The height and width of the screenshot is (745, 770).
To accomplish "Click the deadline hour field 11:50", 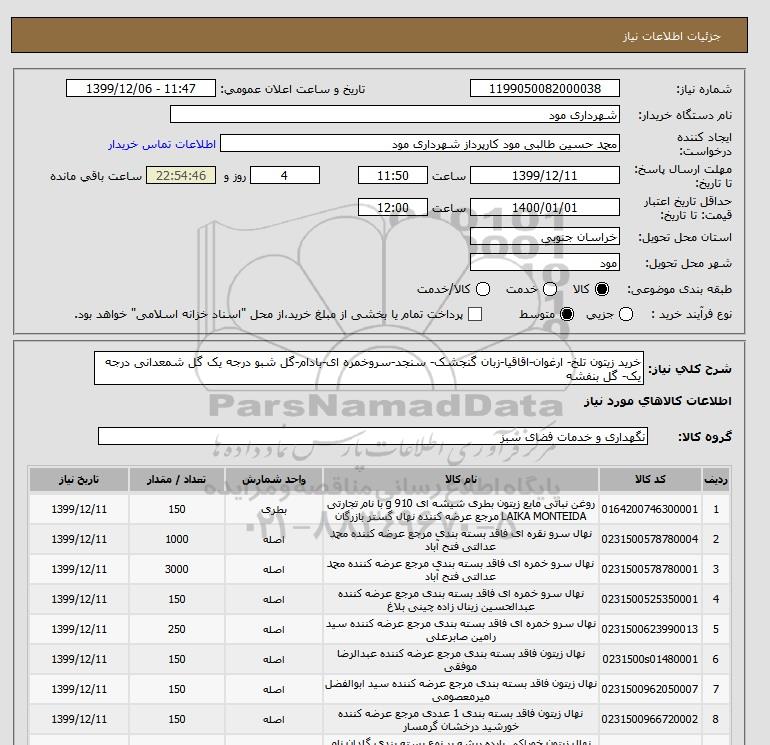I will (393, 175).
